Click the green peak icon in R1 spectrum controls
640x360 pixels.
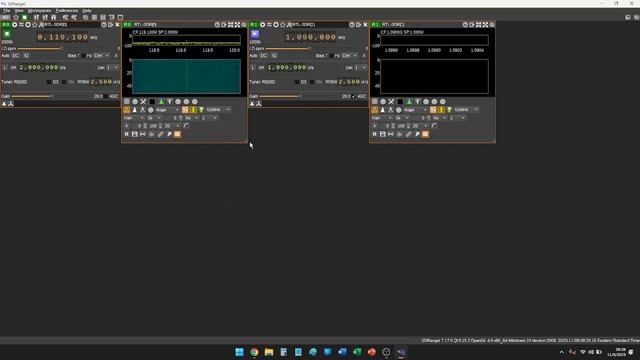tap(409, 102)
